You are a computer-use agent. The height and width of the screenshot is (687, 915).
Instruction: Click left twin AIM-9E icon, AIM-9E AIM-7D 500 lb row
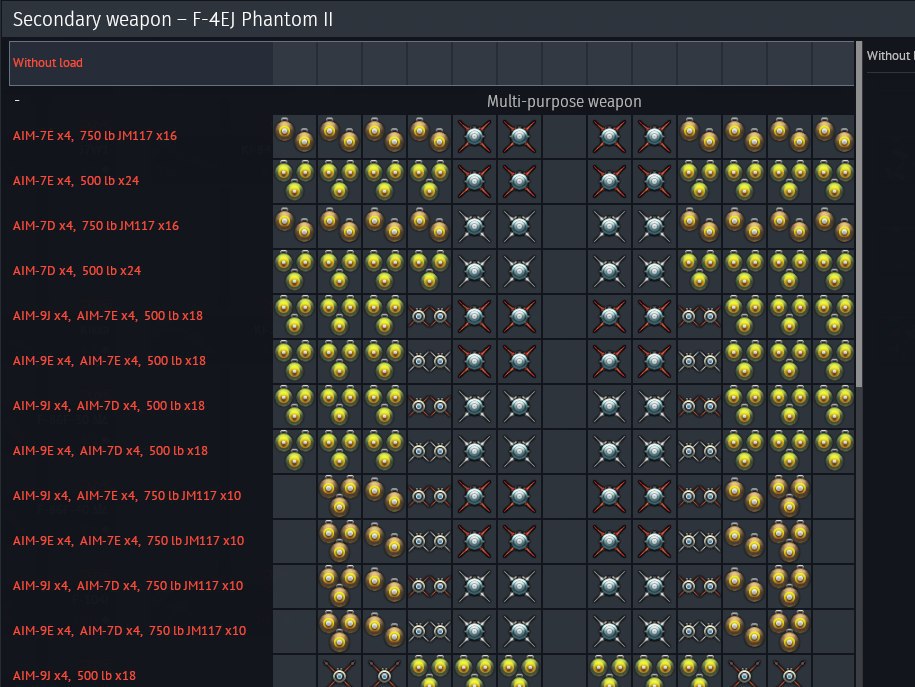(x=429, y=451)
